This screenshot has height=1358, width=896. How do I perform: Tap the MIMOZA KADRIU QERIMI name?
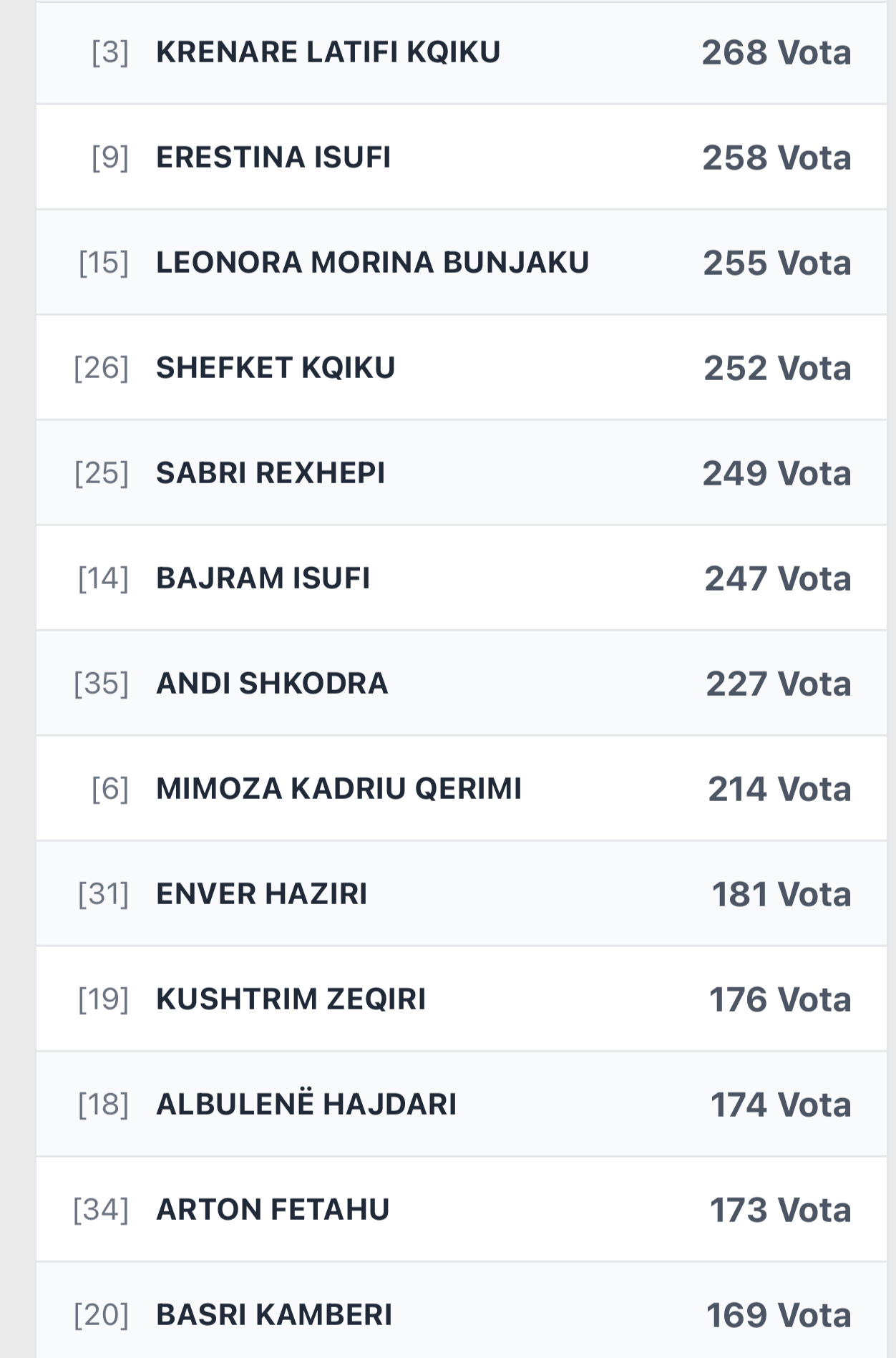tap(339, 789)
